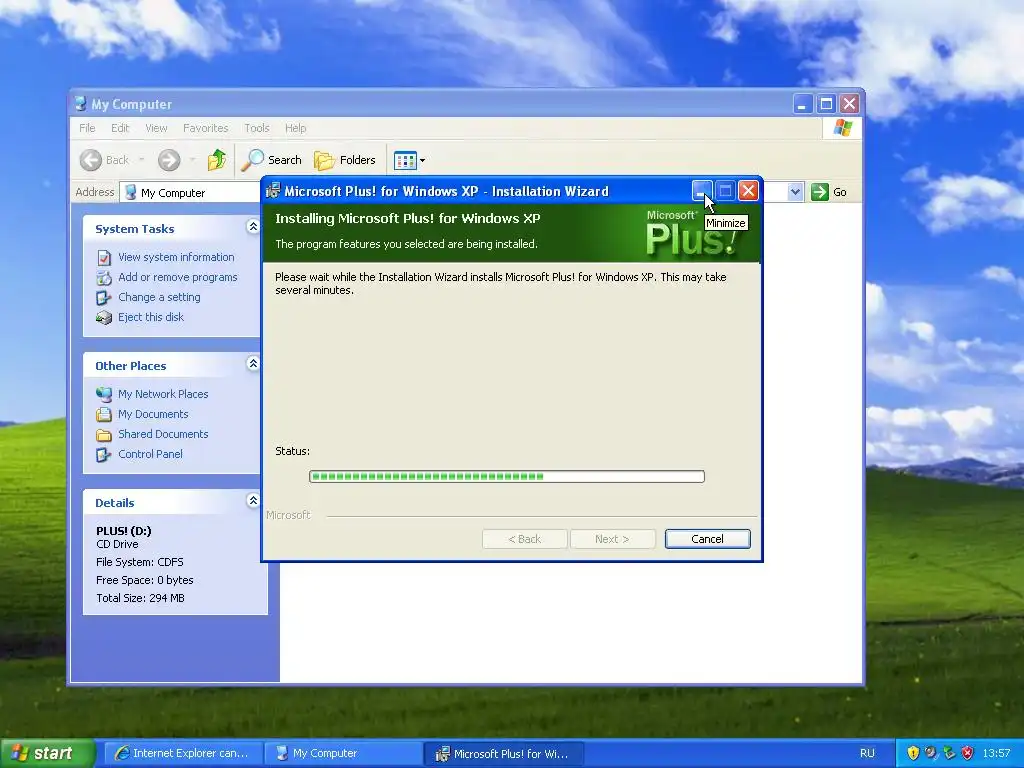Screen dimensions: 1024x768
Task: Minimize the My Computer window
Action: (802, 104)
